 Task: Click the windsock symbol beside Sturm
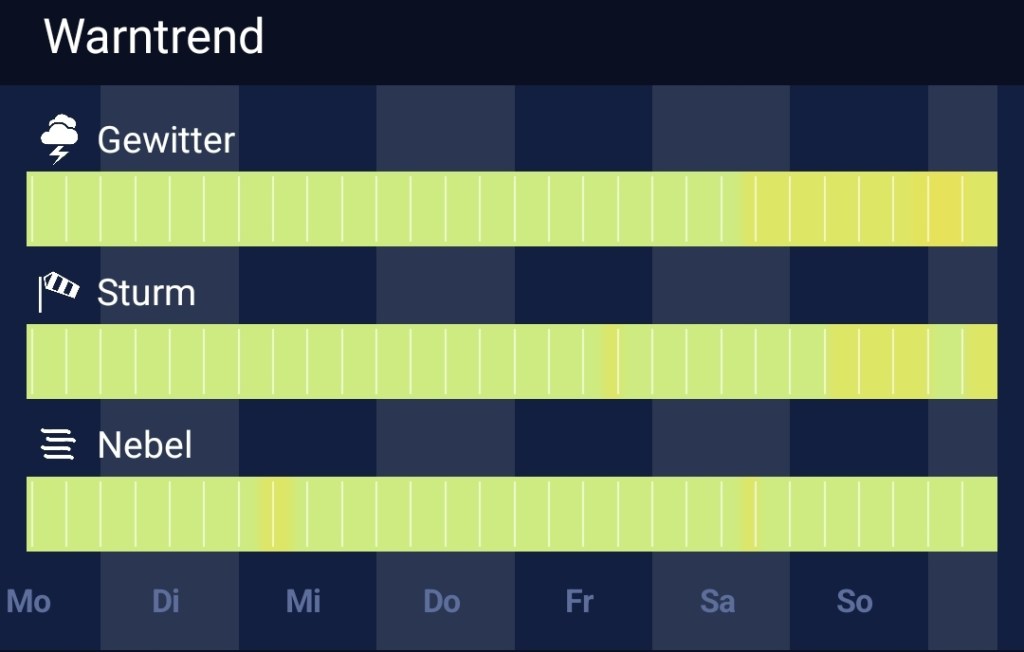[60, 285]
